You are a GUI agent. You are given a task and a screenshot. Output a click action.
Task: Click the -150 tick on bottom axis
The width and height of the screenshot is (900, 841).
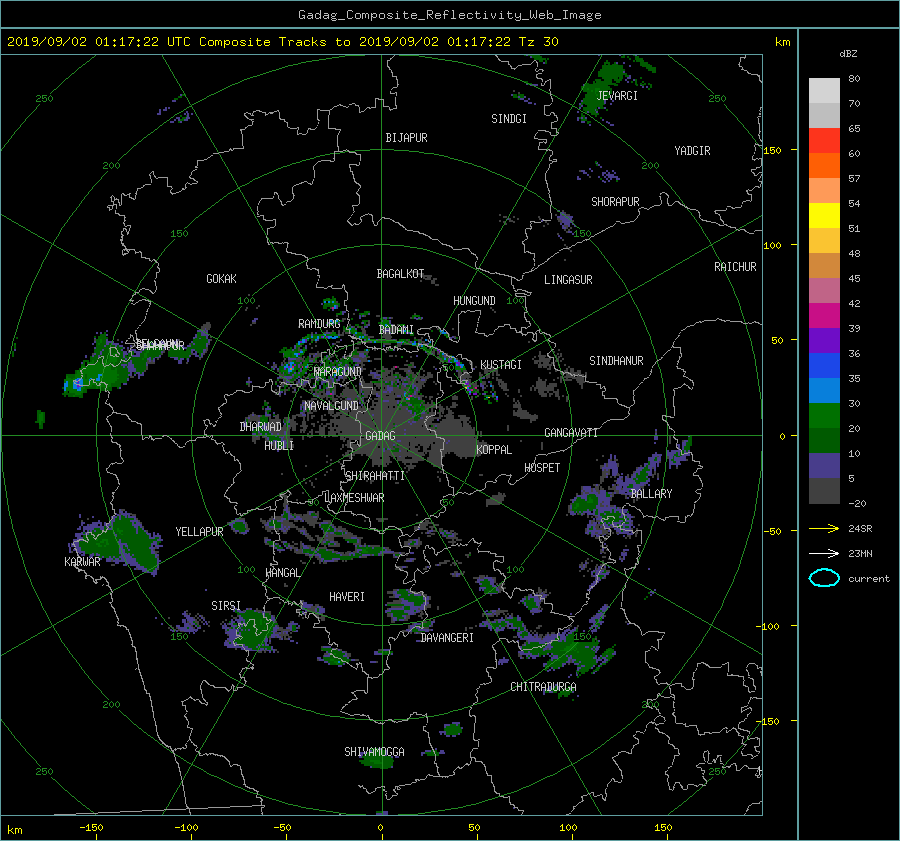pyautogui.click(x=91, y=827)
